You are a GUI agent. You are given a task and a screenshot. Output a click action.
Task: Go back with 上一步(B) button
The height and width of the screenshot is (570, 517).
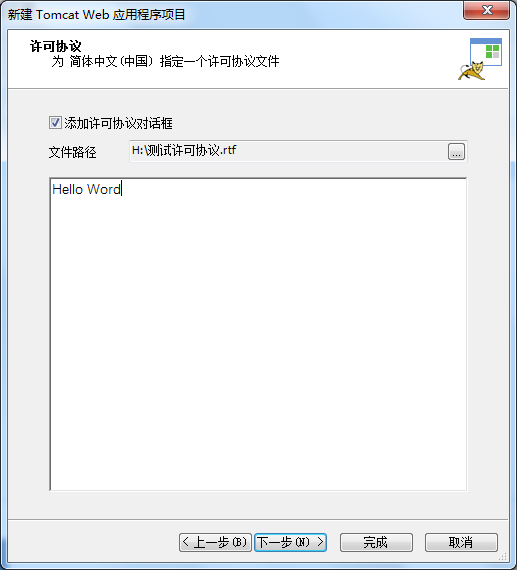(215, 542)
